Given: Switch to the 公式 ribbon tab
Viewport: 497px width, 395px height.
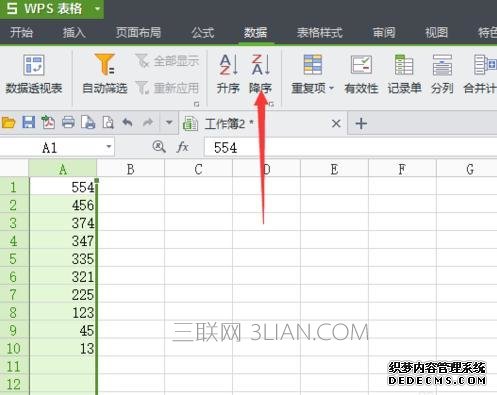Looking at the screenshot, I should click(203, 33).
